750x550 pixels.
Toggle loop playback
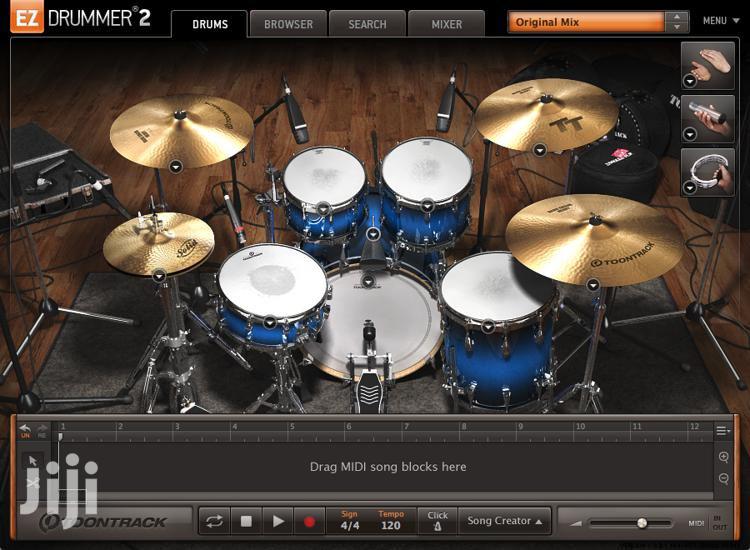214,521
